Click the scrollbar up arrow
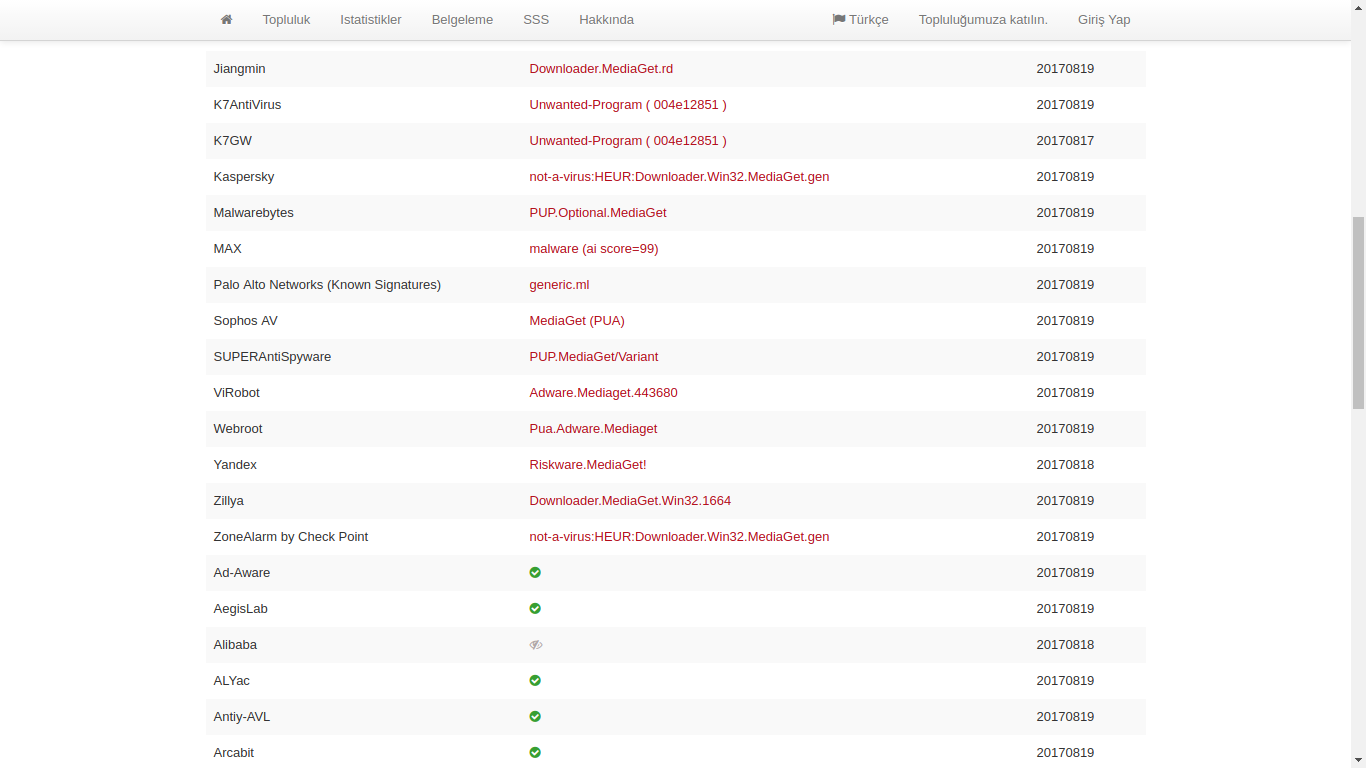The width and height of the screenshot is (1366, 768). click(1358, 7)
